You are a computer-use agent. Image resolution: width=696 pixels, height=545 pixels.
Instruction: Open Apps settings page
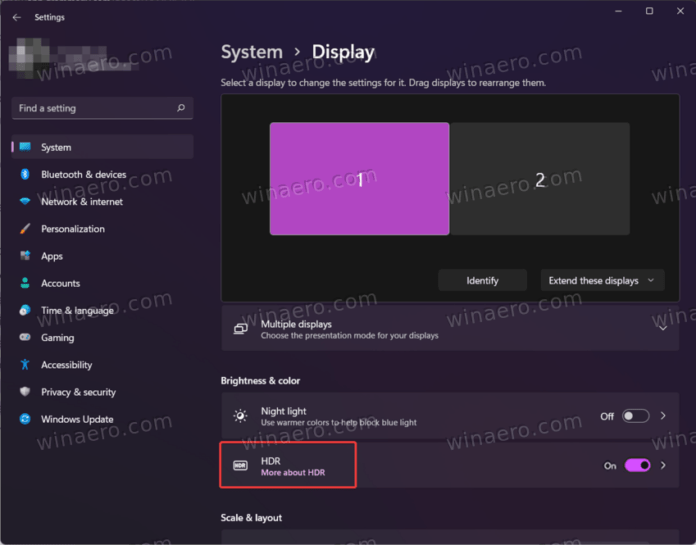pos(102,256)
